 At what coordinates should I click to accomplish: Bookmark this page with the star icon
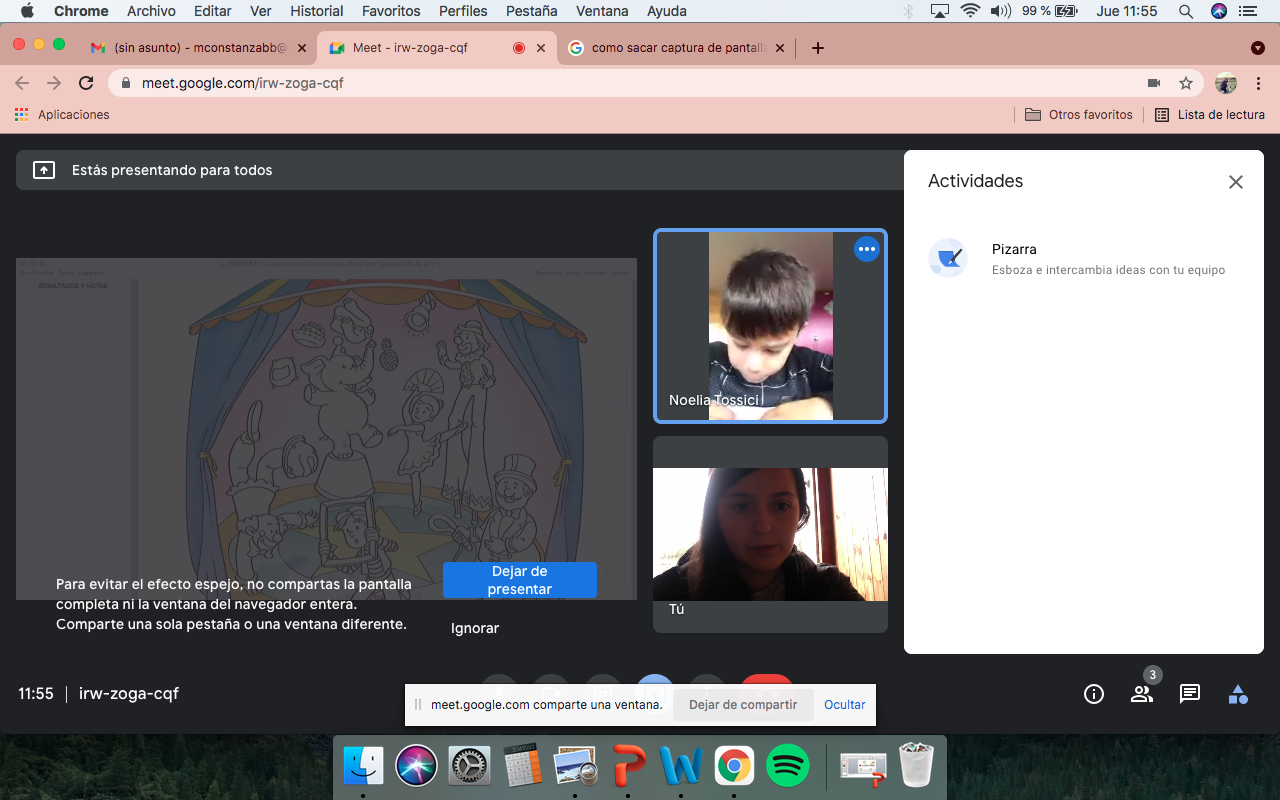[1186, 83]
